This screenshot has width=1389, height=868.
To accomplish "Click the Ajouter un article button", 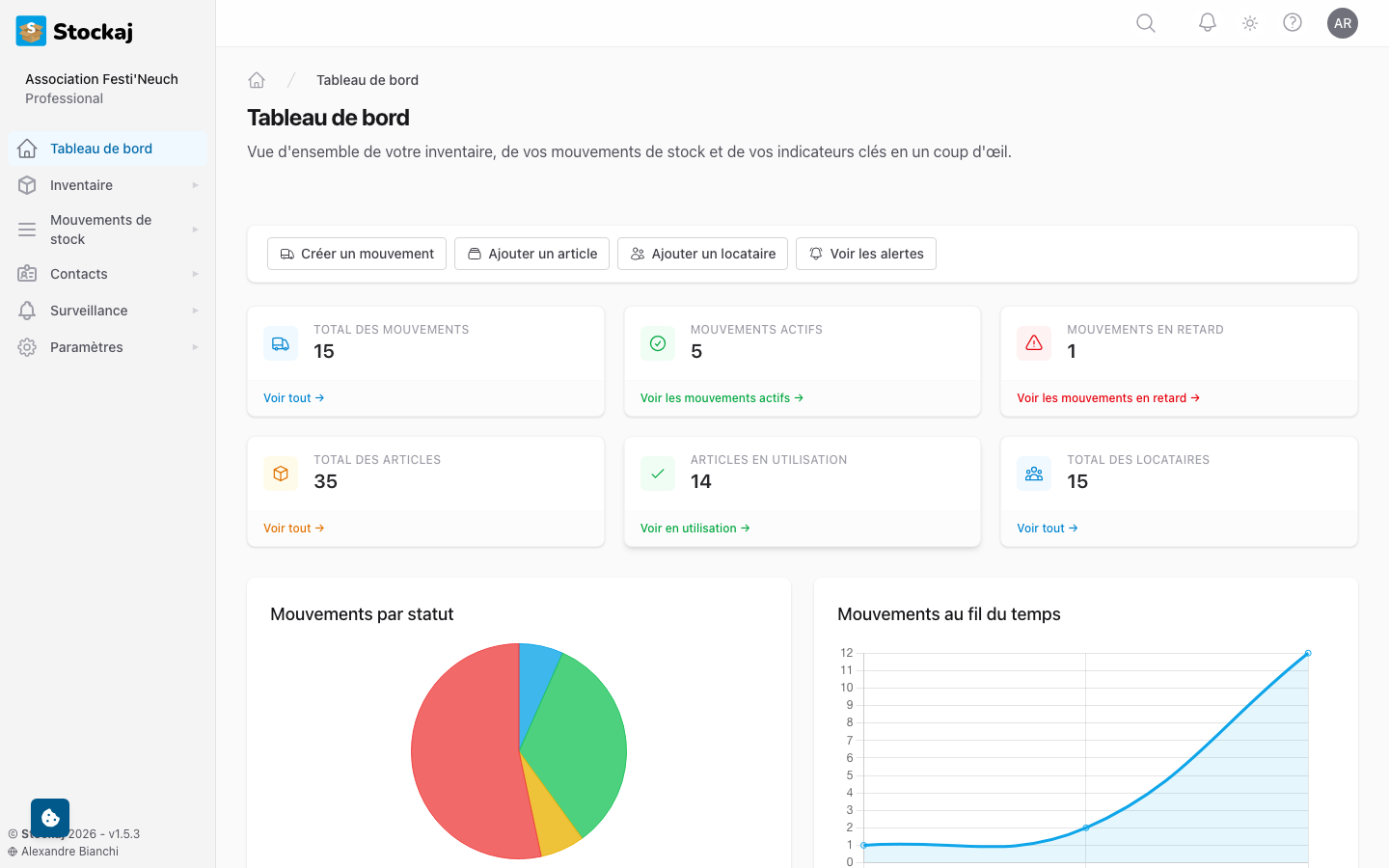I will (532, 254).
